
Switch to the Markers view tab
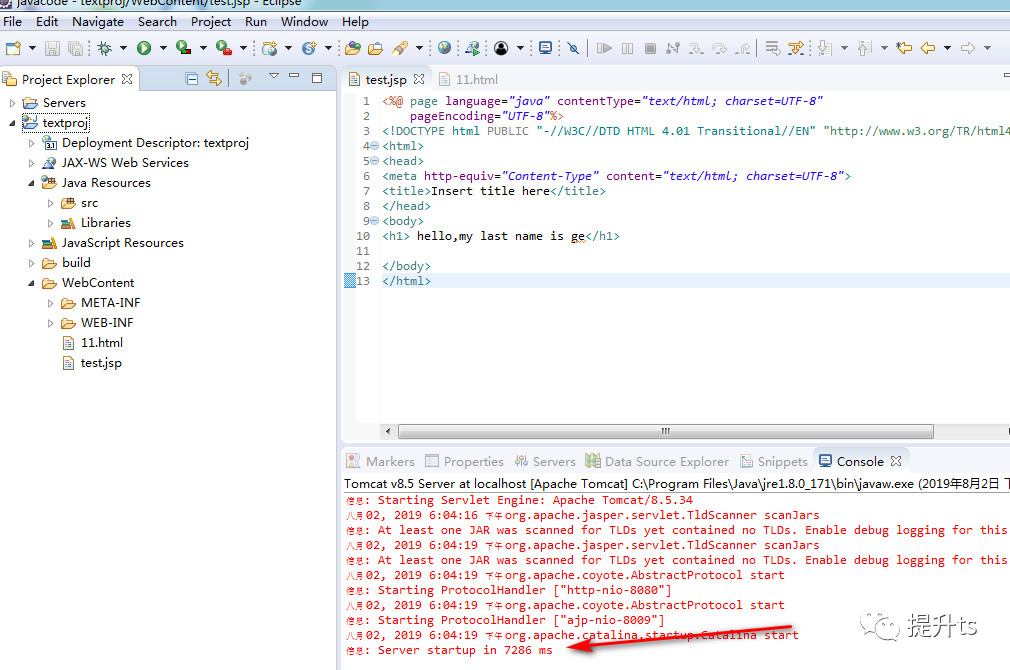point(381,461)
